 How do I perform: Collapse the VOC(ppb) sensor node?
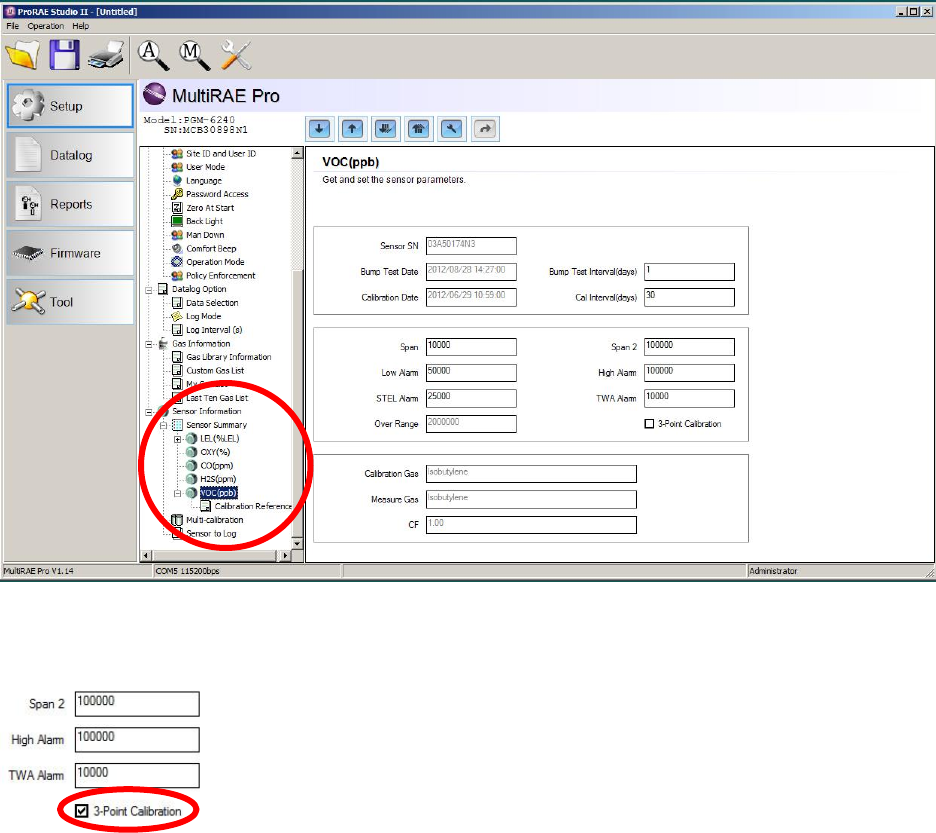tap(177, 494)
